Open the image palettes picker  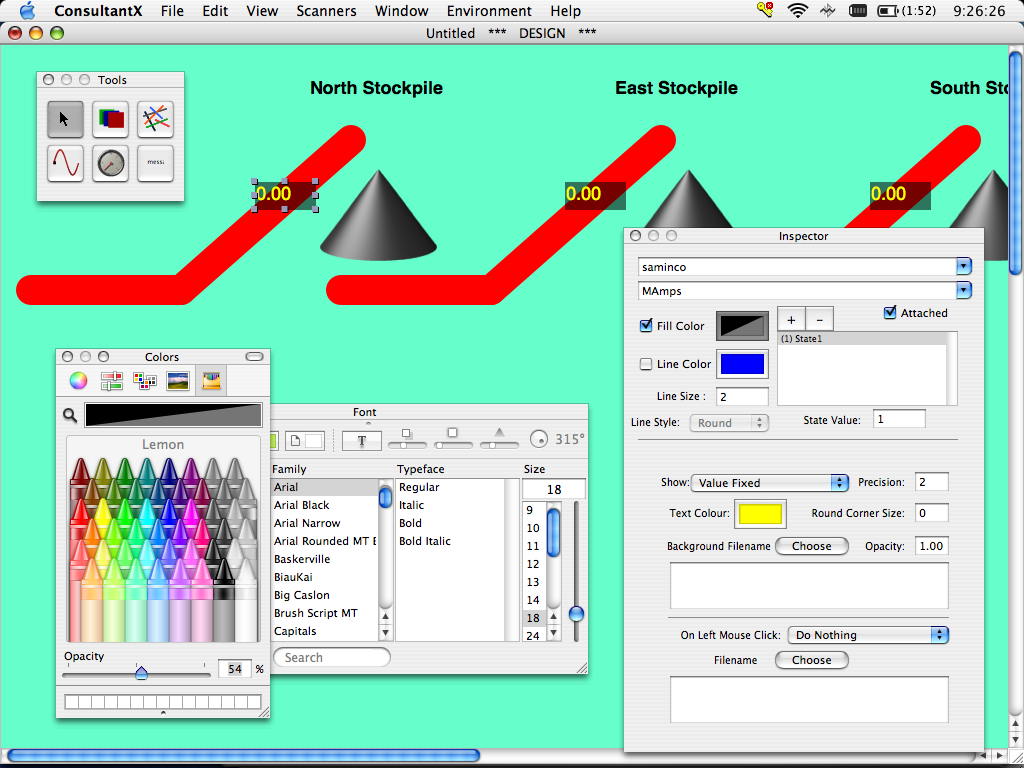point(178,380)
